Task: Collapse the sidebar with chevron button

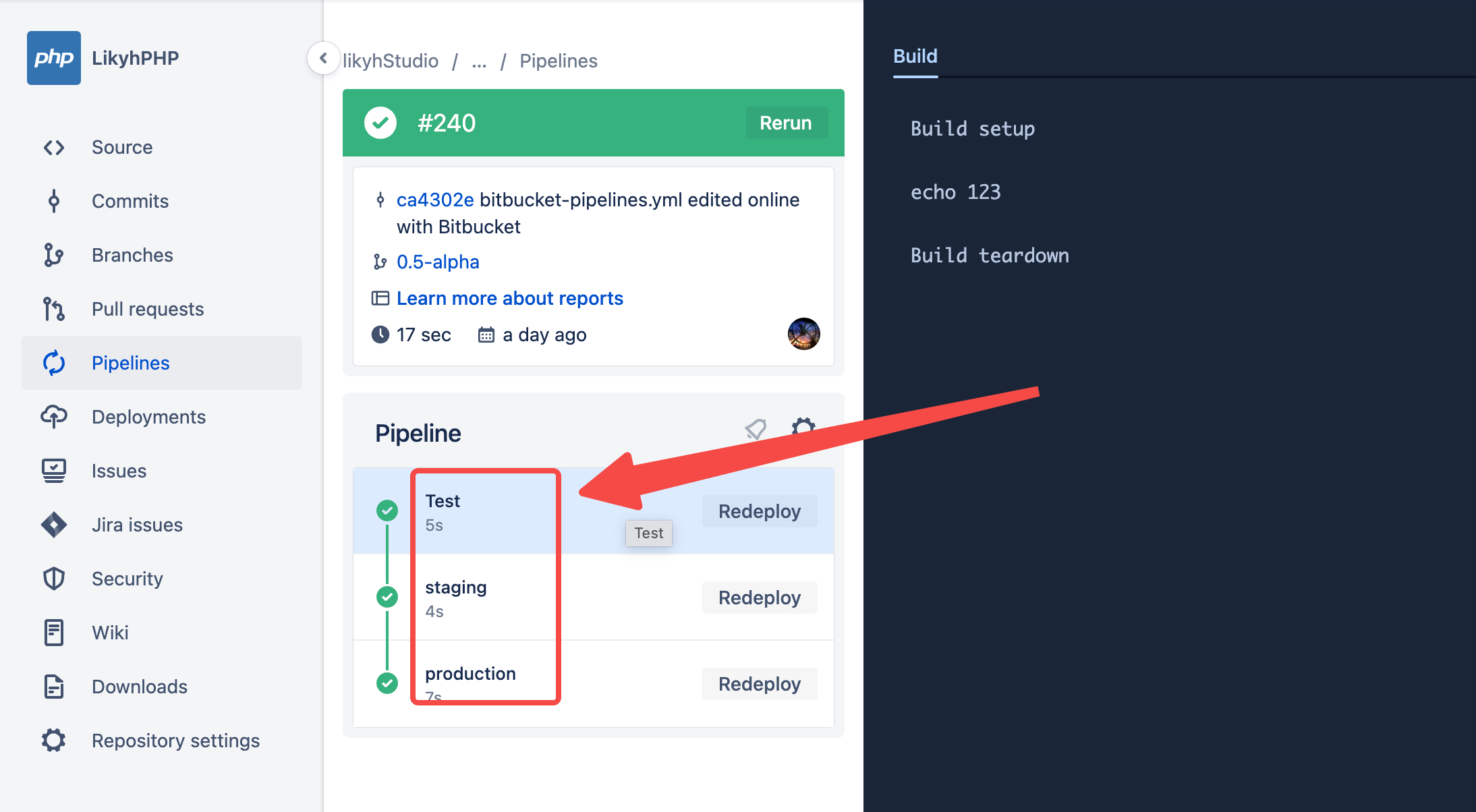Action: point(323,58)
